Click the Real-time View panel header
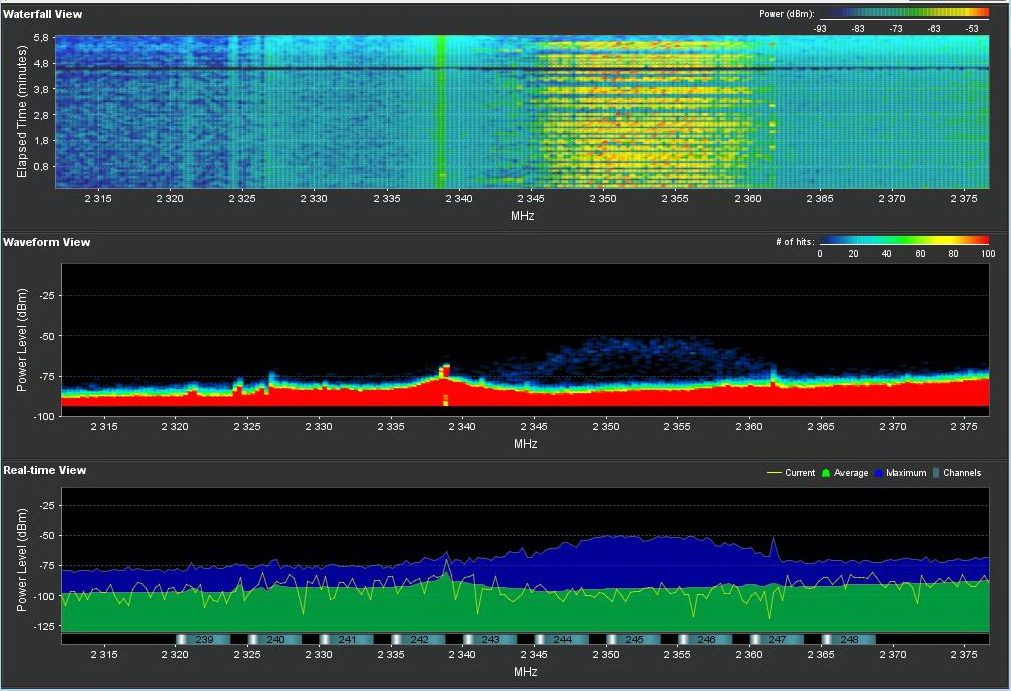 coord(45,470)
